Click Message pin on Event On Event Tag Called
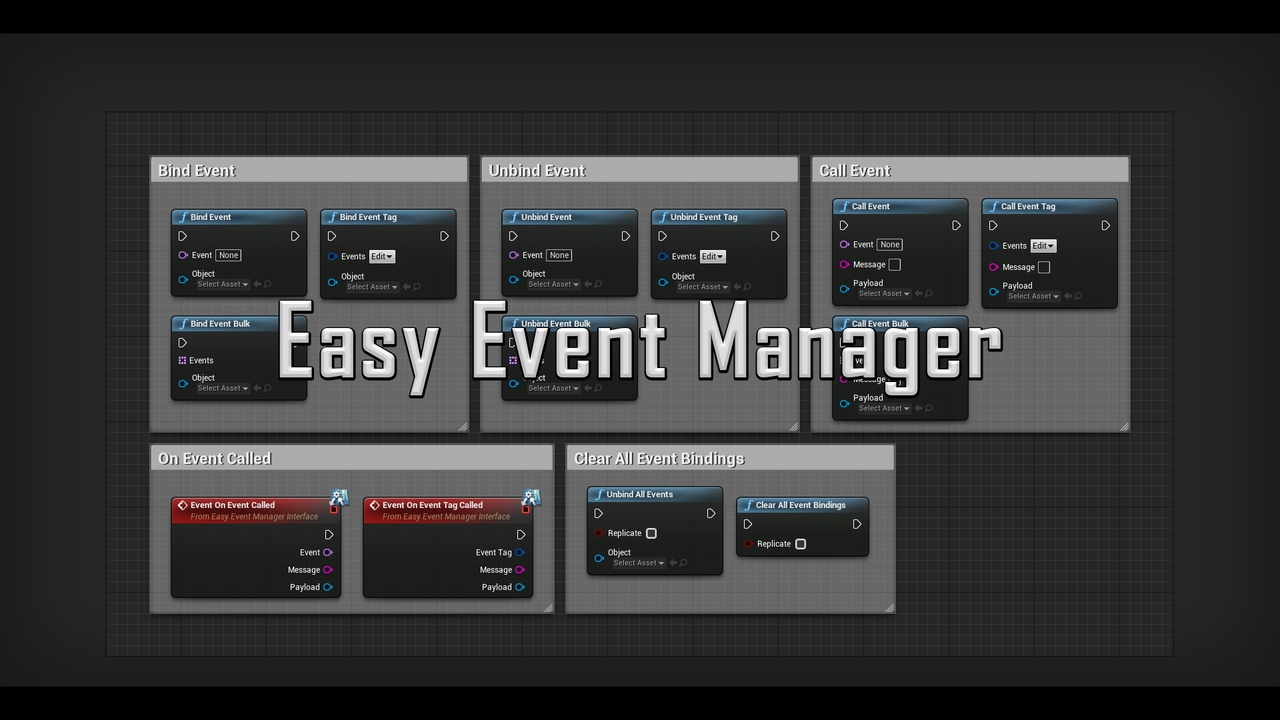1280x720 pixels. [520, 570]
